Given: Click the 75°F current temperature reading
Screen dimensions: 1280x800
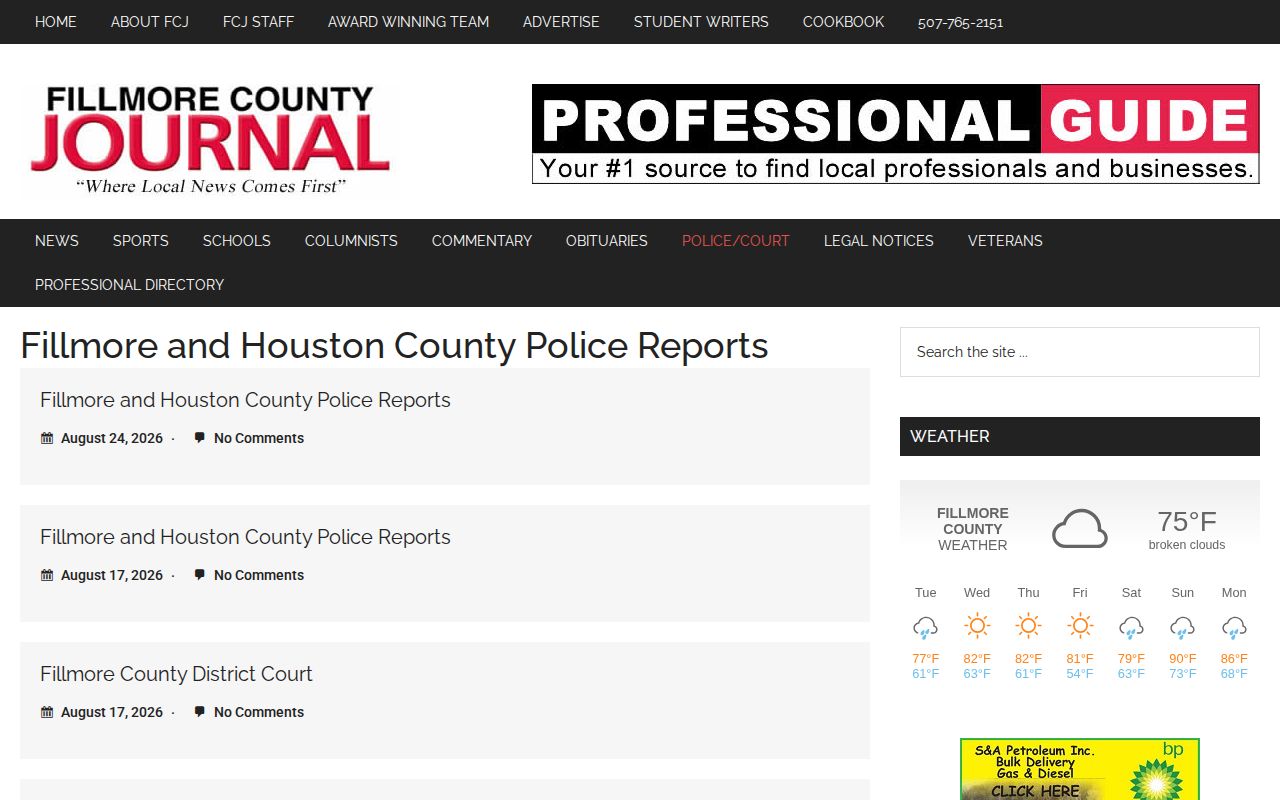Looking at the screenshot, I should [x=1187, y=521].
